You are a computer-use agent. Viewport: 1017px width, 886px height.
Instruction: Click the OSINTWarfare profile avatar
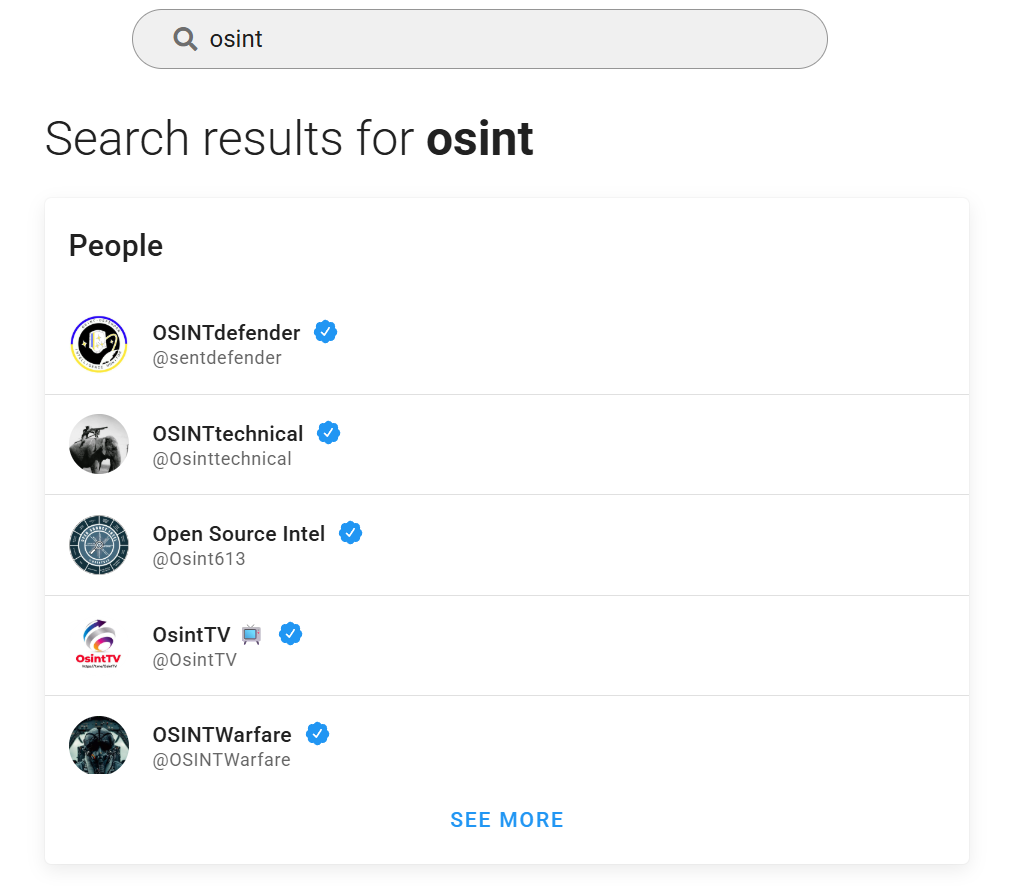(99, 745)
